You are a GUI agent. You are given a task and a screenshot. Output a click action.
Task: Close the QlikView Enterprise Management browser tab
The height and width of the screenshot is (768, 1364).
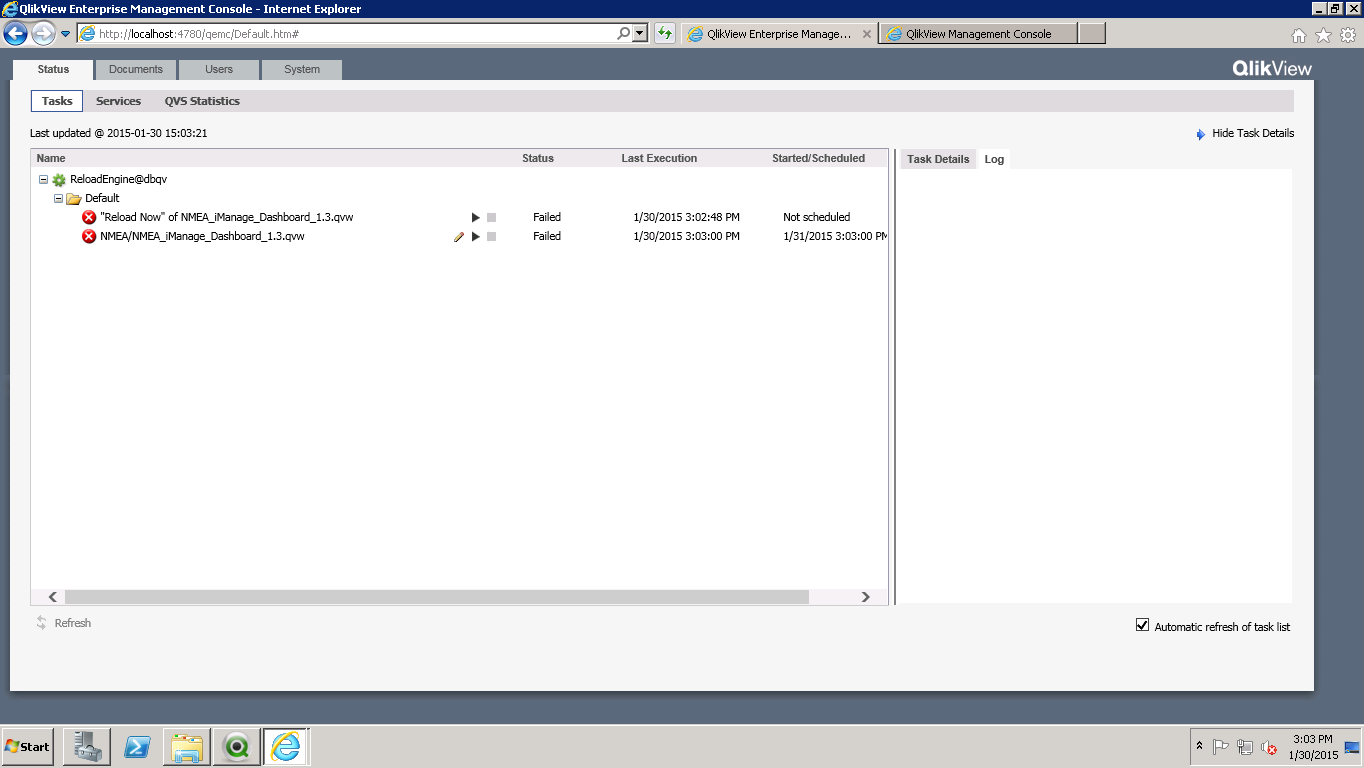click(867, 34)
